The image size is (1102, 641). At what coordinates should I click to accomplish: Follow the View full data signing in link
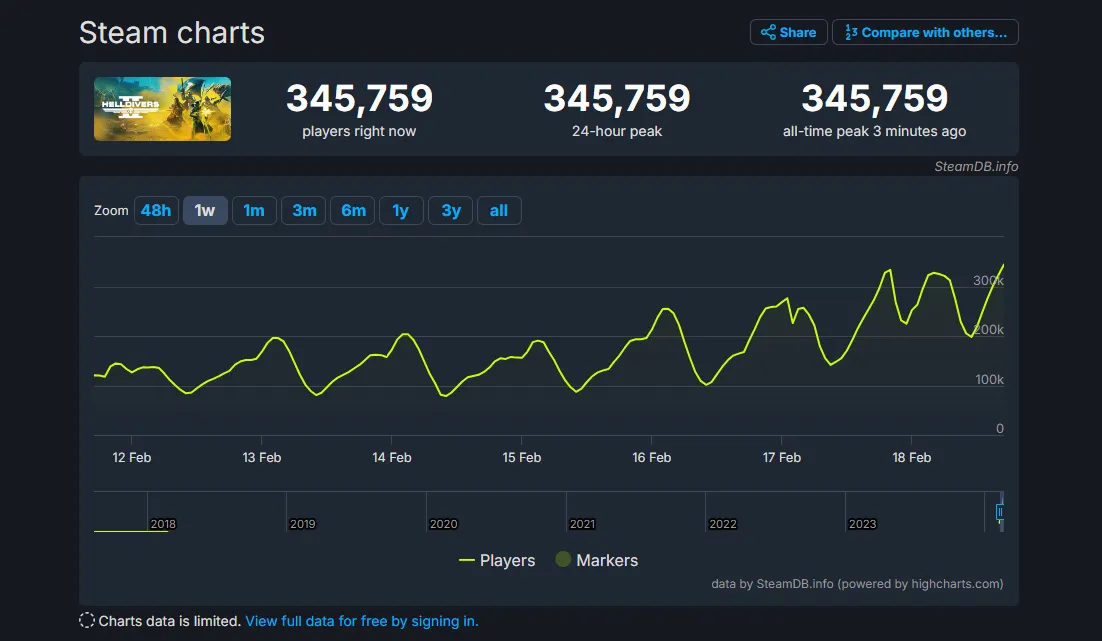(361, 621)
